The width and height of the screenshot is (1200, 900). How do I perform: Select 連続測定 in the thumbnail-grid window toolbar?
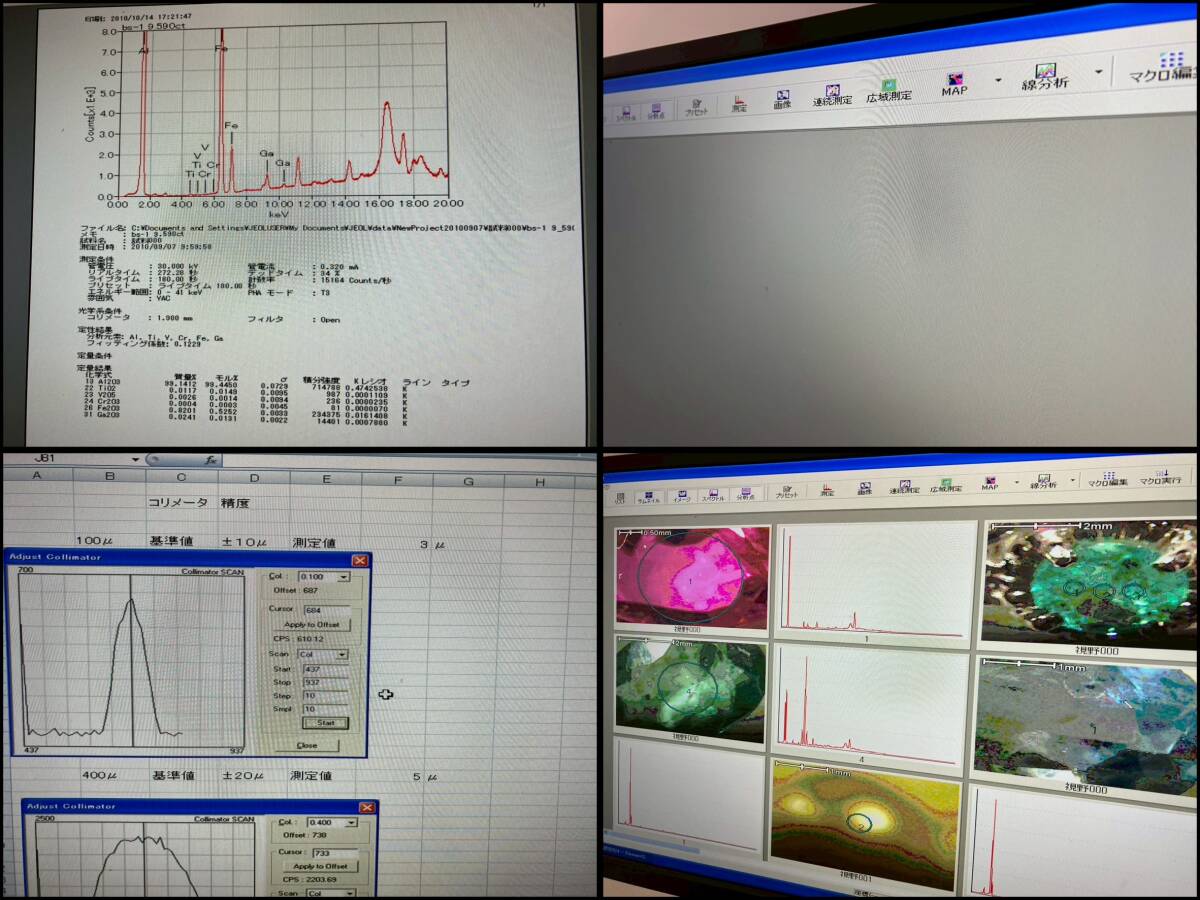click(904, 487)
